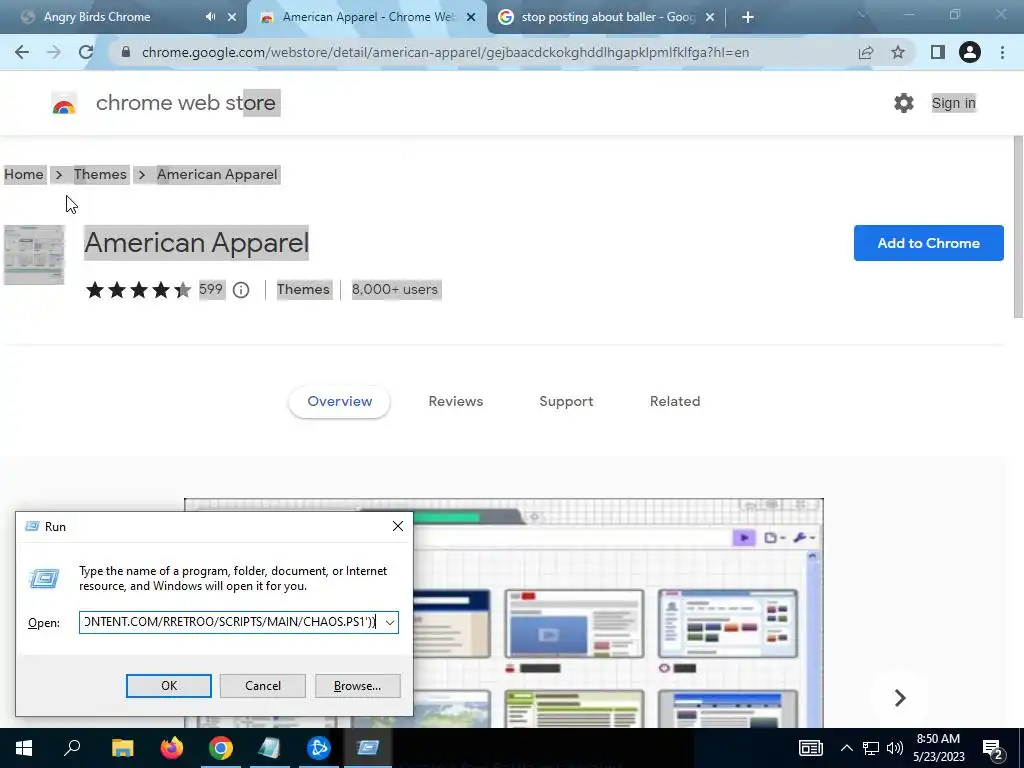Click the page vertical scrollbar
The image size is (1024, 768).
click(x=1017, y=227)
